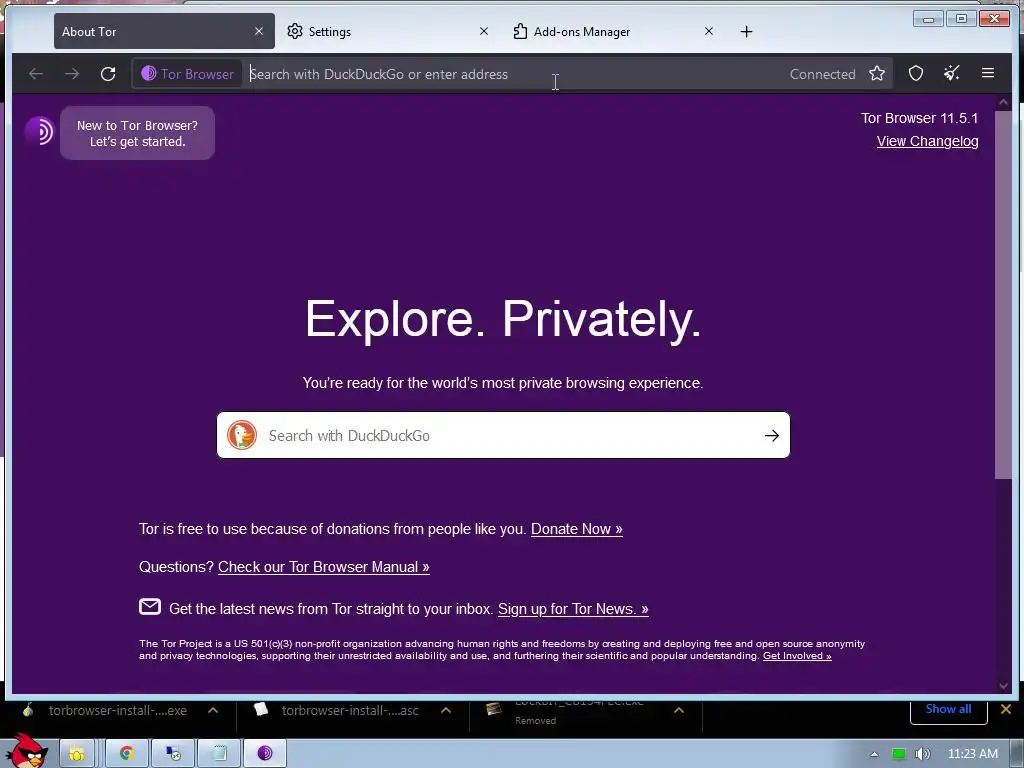This screenshot has height=768, width=1024.
Task: Open the hamburger application menu
Action: [x=988, y=73]
